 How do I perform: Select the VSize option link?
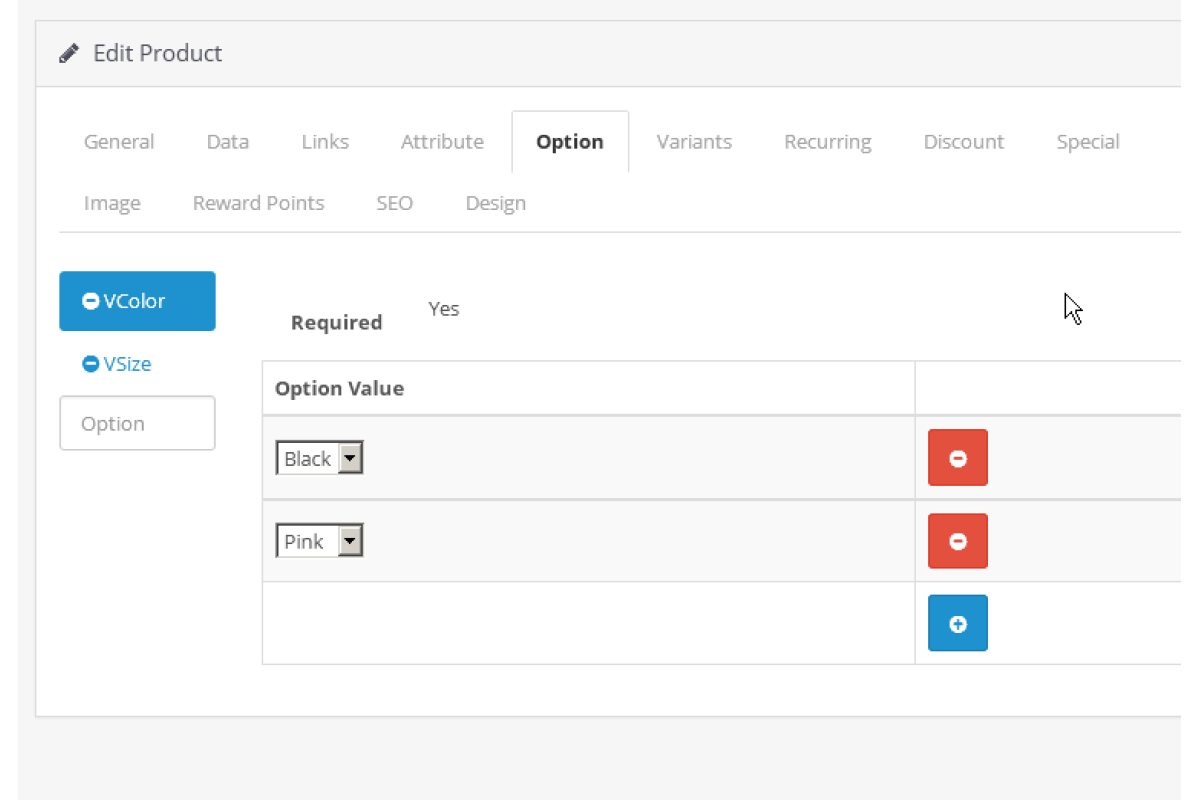click(x=127, y=364)
